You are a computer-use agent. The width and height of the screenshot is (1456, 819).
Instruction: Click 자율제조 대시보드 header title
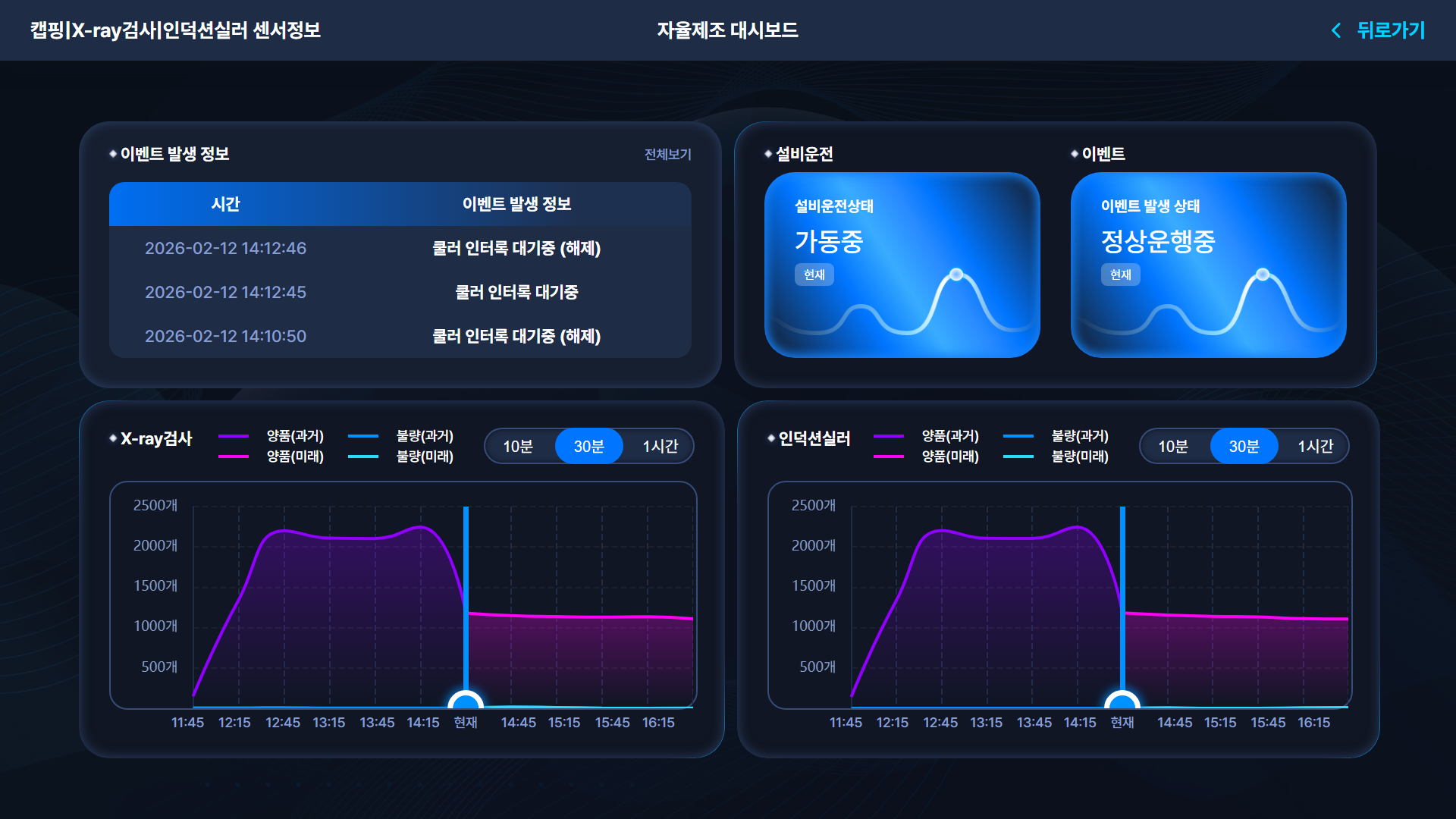click(727, 30)
